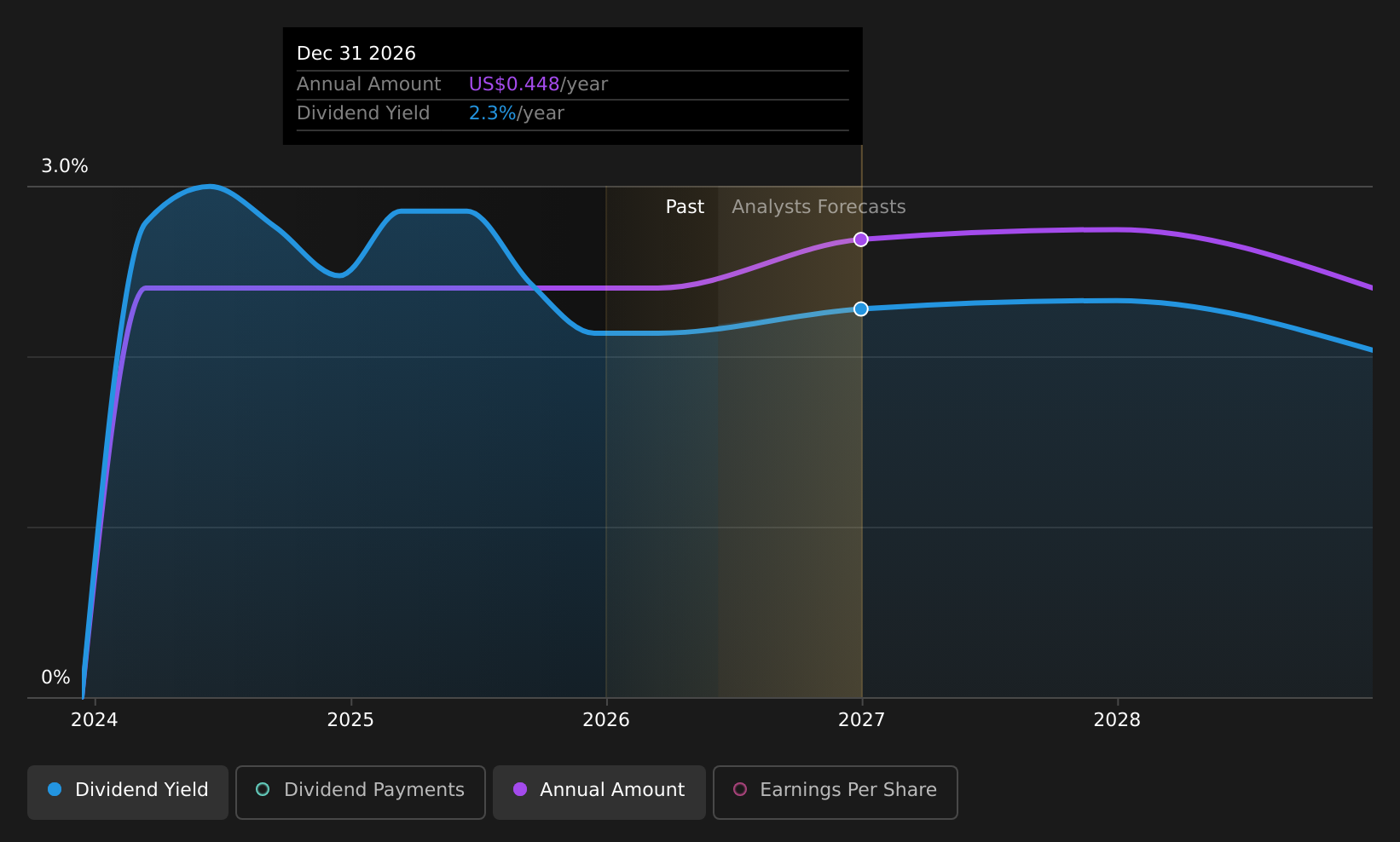Click the US$0.448/year tooltip value
The height and width of the screenshot is (842, 1400).
538,84
